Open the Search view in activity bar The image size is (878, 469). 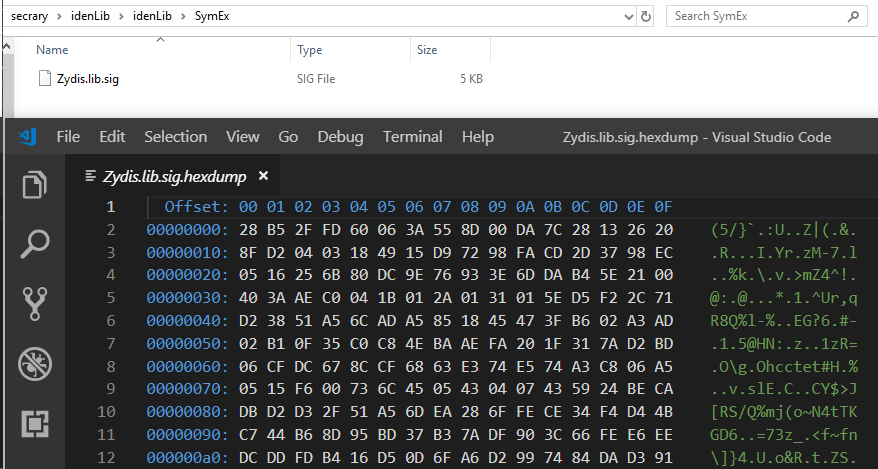point(35,243)
